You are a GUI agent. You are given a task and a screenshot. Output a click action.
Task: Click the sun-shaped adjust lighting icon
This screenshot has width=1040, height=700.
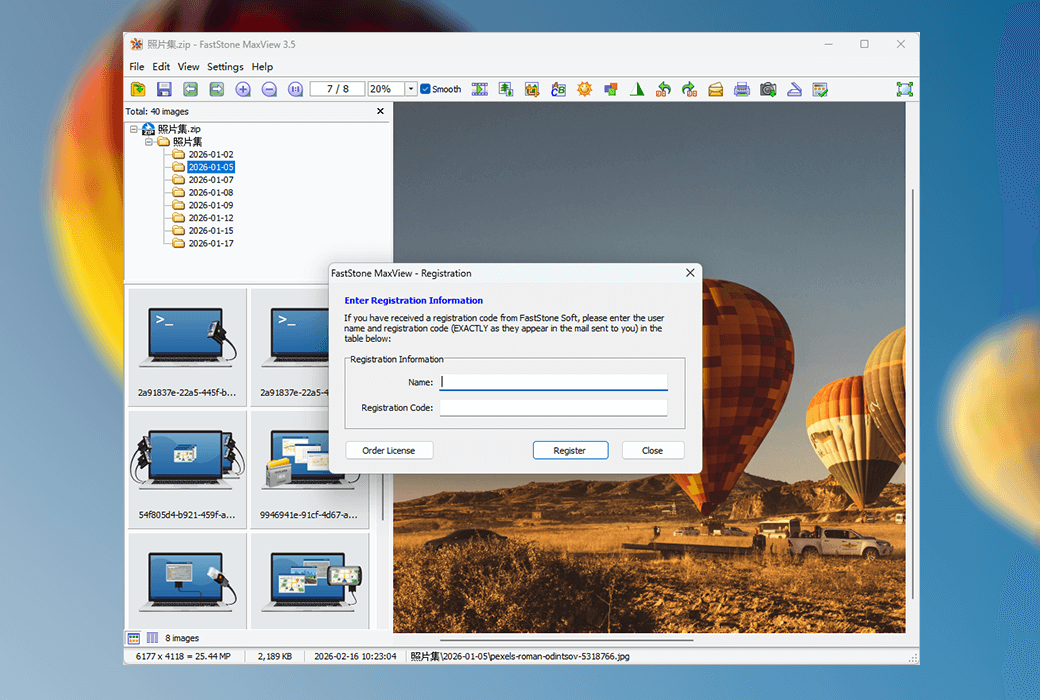click(584, 89)
